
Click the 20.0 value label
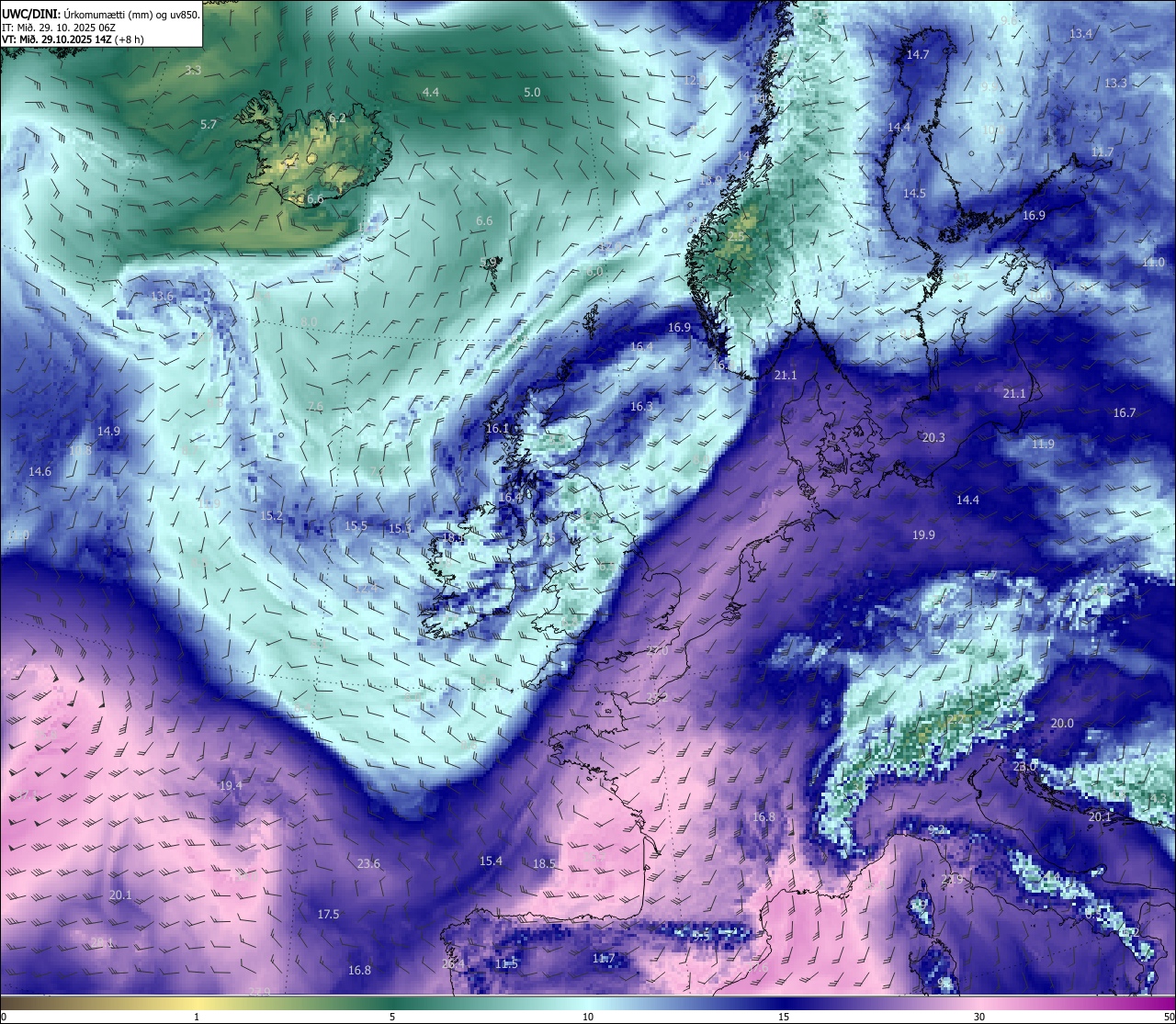coord(1062,723)
